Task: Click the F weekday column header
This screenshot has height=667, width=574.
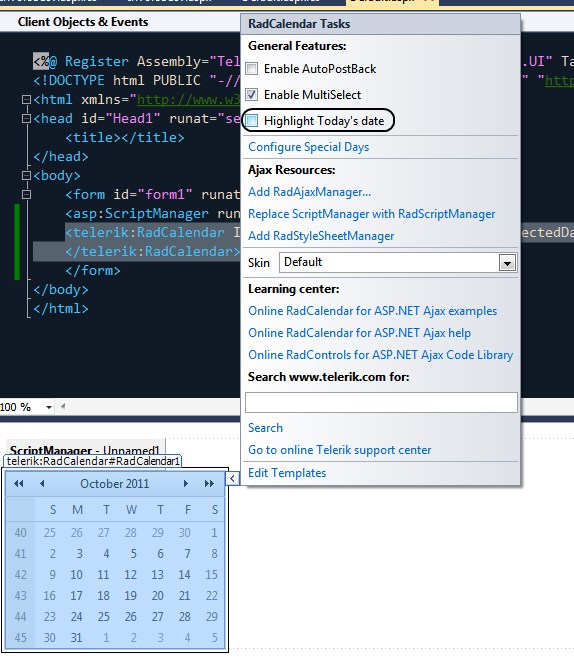Action: point(188,510)
